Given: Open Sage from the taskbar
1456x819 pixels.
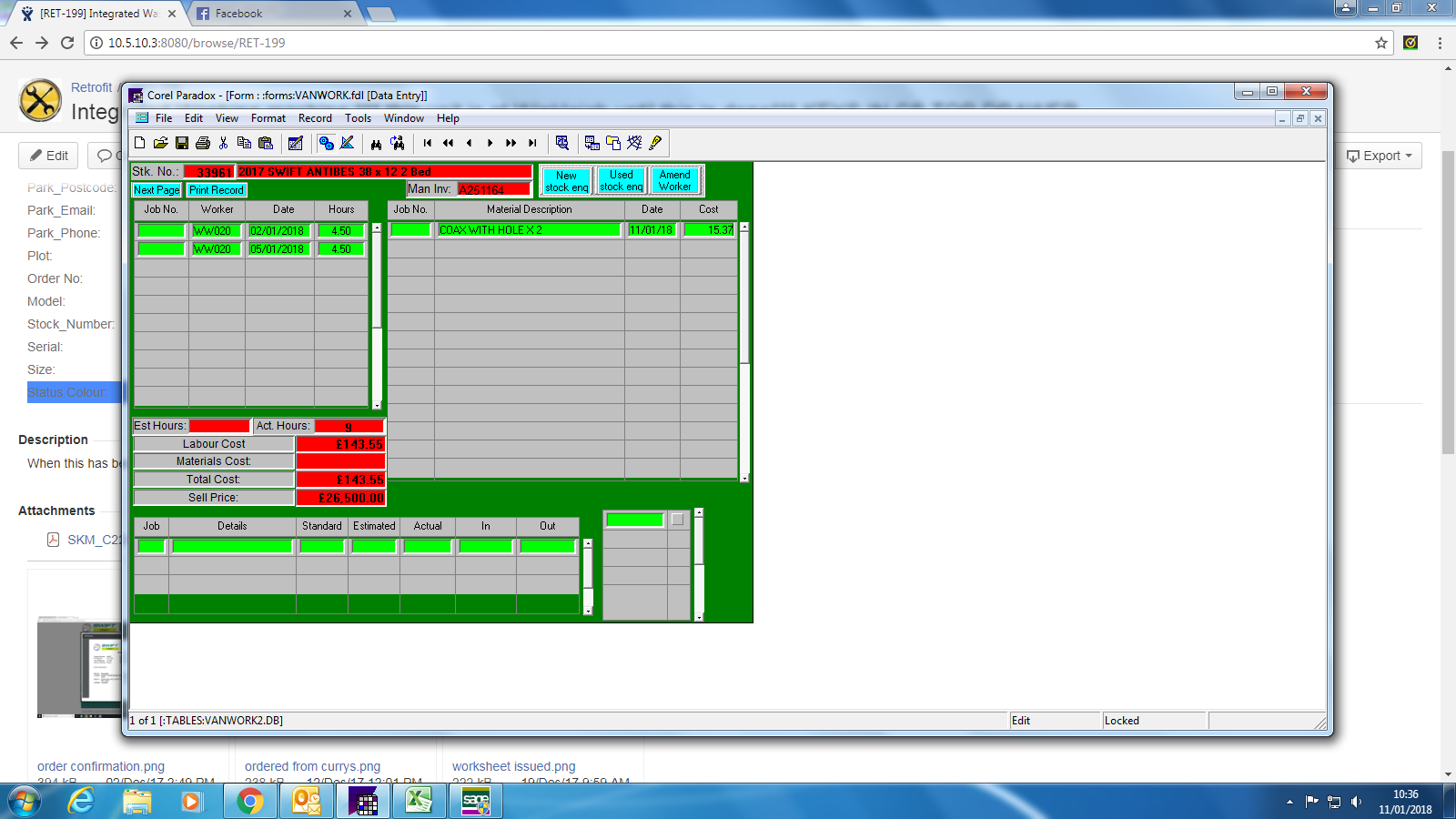Looking at the screenshot, I should point(475,801).
